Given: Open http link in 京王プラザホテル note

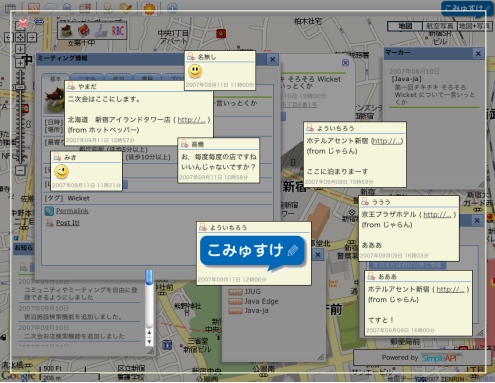Looking at the screenshot, I should pos(437,215).
